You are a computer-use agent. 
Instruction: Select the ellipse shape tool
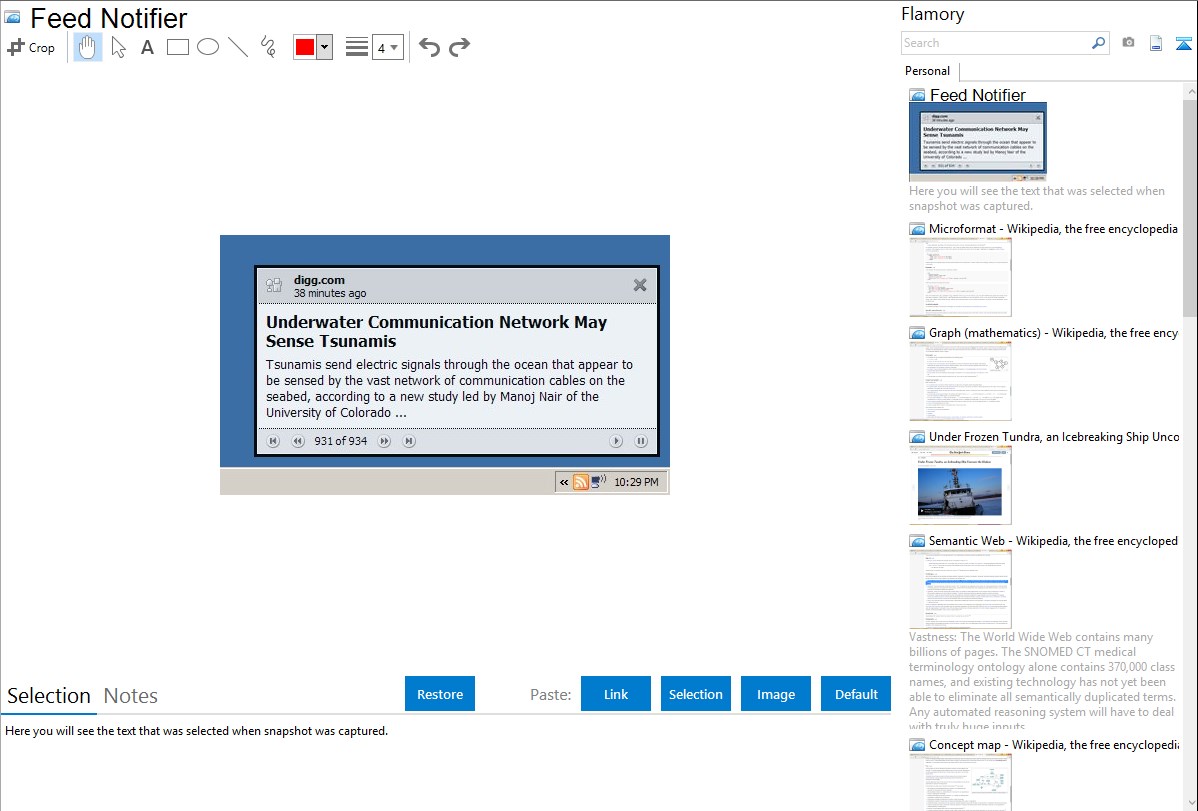[x=208, y=47]
